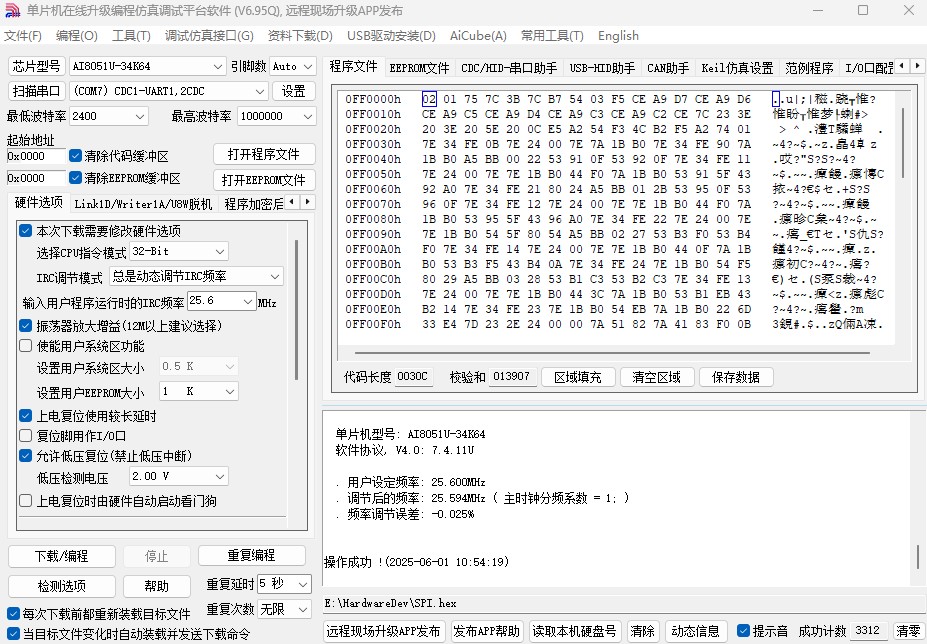
Task: Click the 打开EEPROM文件 button
Action: pos(264,180)
